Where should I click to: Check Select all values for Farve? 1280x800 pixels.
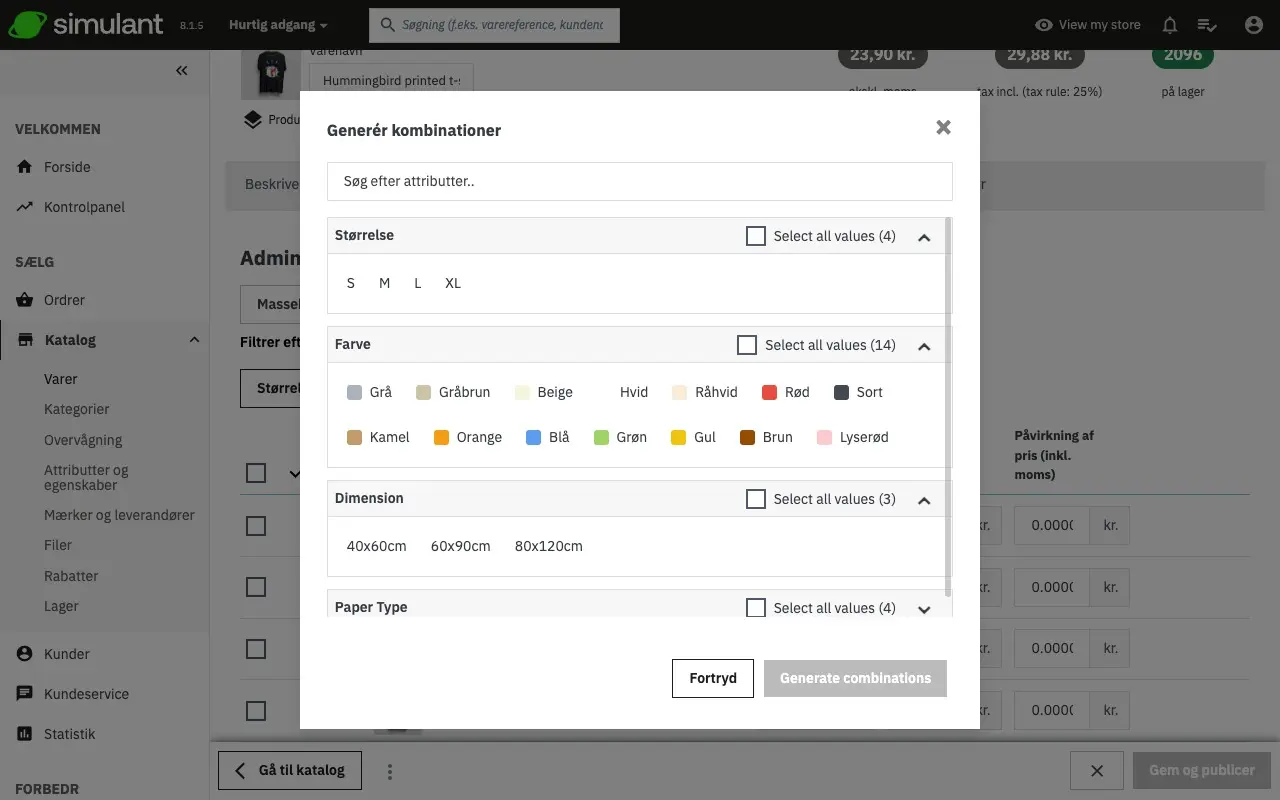[x=747, y=345]
